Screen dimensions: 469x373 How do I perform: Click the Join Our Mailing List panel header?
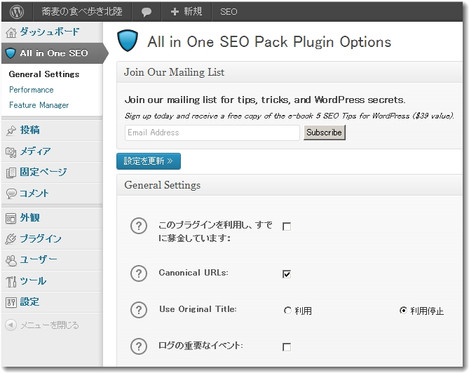click(289, 72)
